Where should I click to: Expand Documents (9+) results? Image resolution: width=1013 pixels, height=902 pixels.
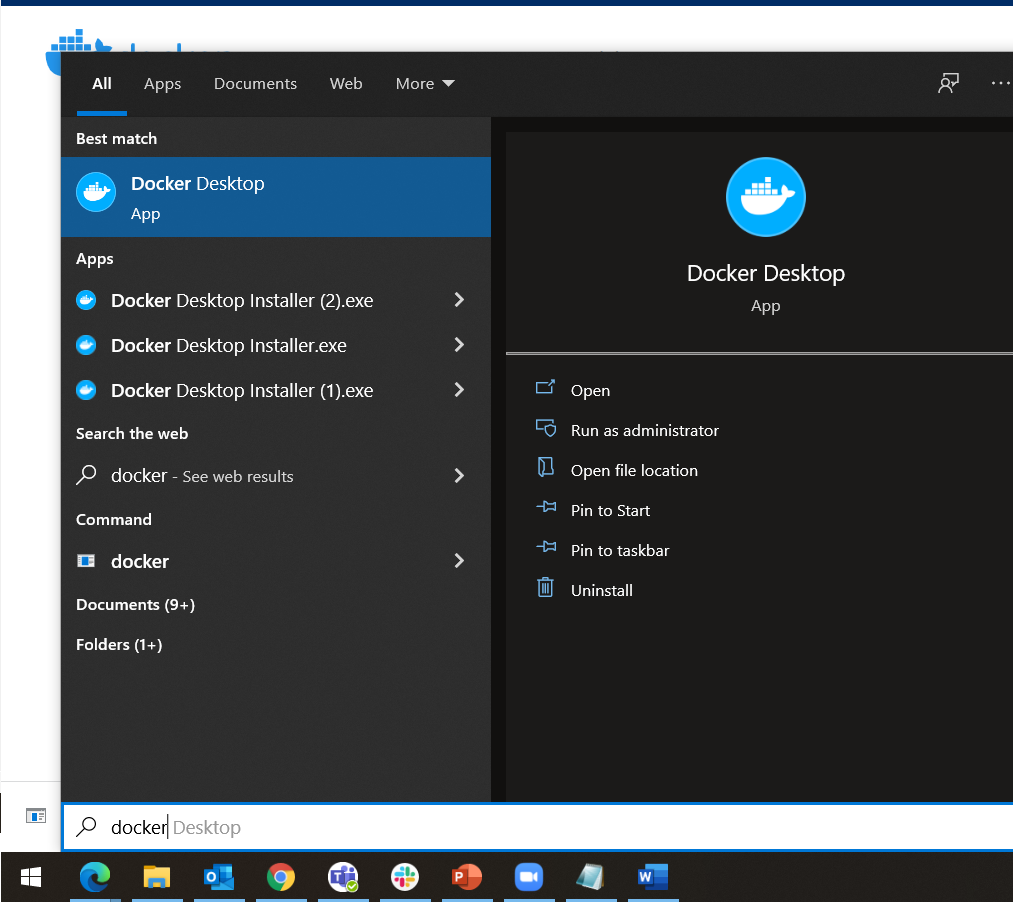tap(135, 605)
